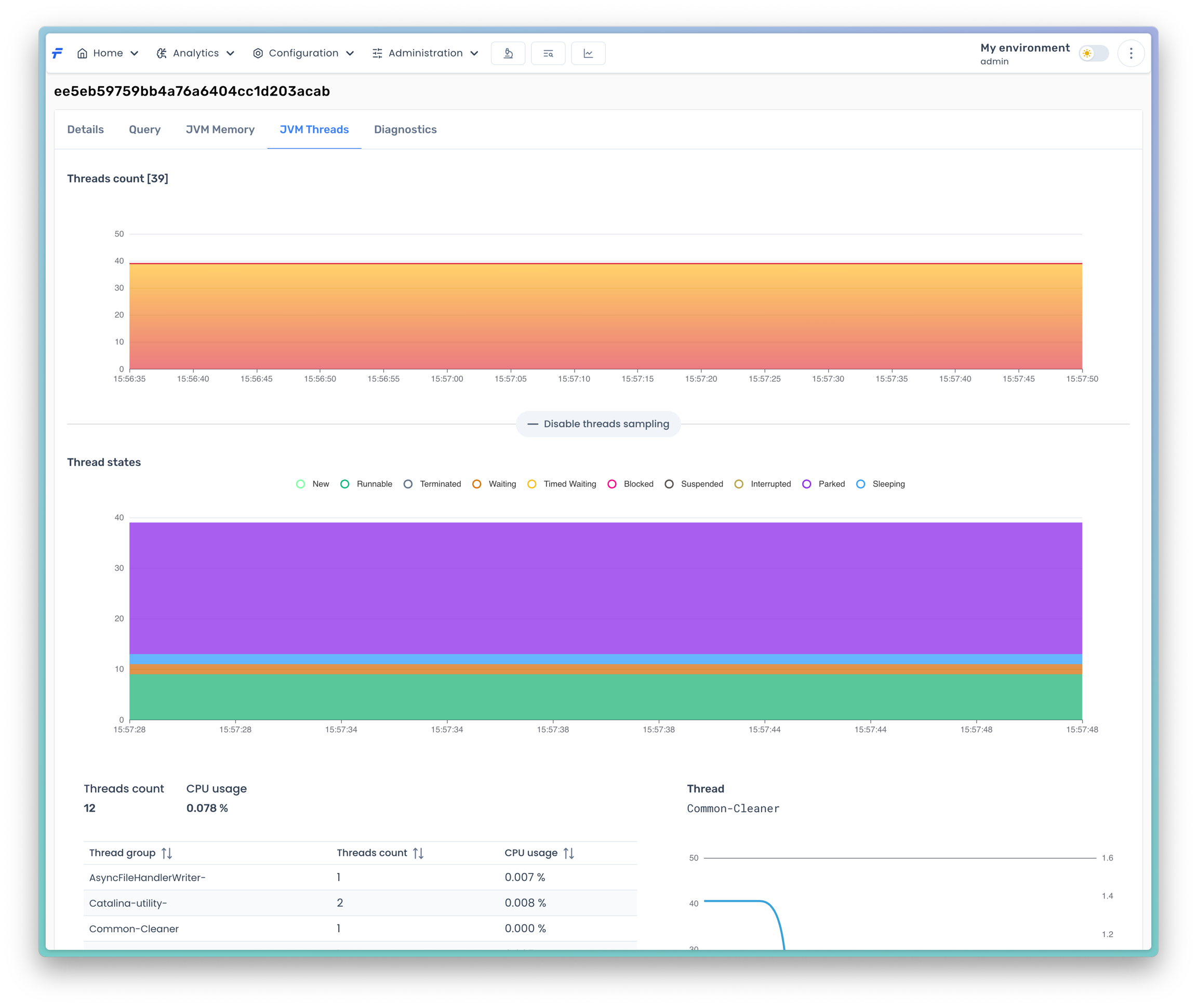The height and width of the screenshot is (1008, 1197).
Task: Click the line chart icon button
Action: 588,53
